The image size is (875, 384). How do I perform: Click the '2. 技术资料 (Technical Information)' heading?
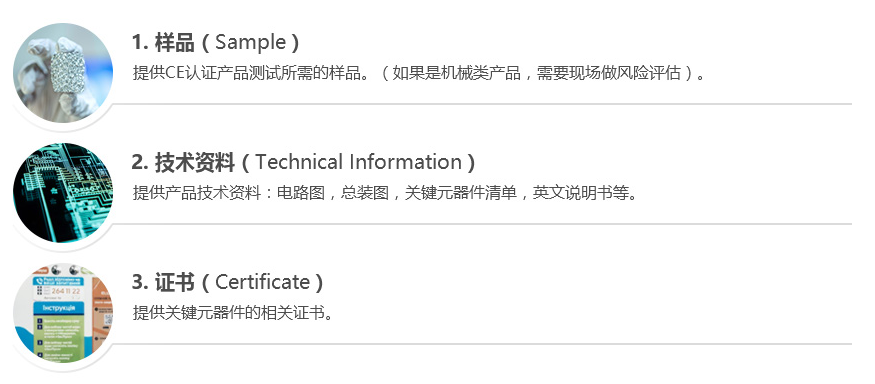[304, 162]
